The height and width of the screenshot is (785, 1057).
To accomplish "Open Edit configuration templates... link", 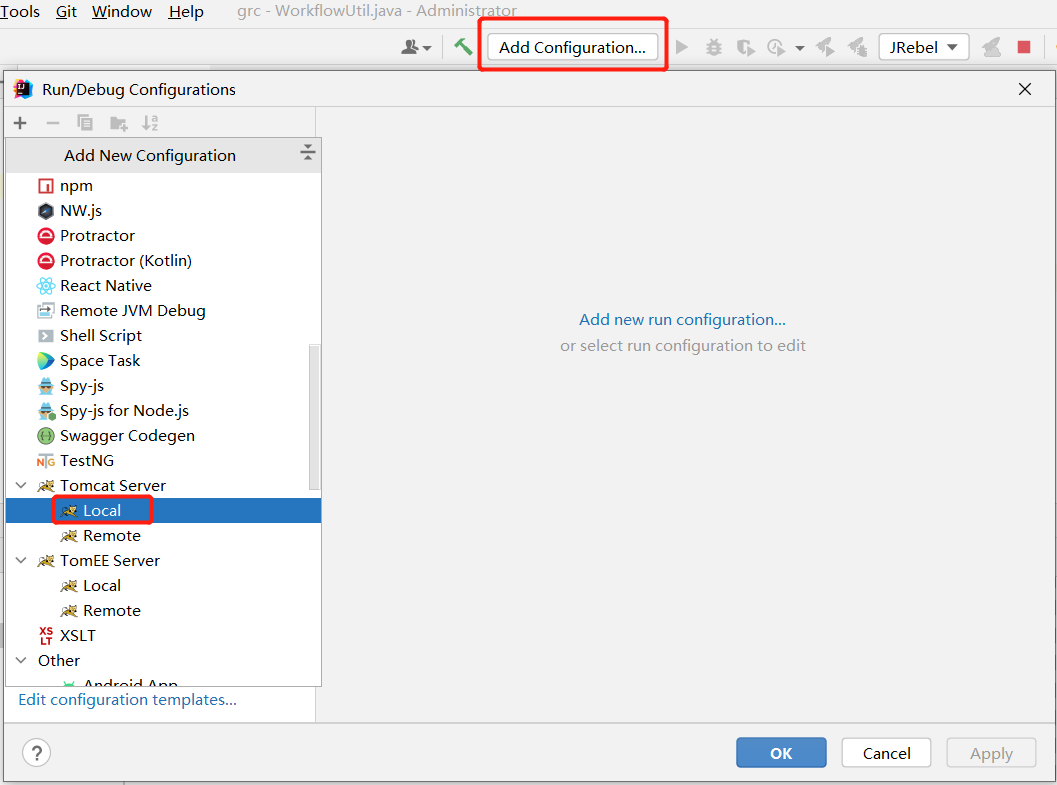I will 127,699.
